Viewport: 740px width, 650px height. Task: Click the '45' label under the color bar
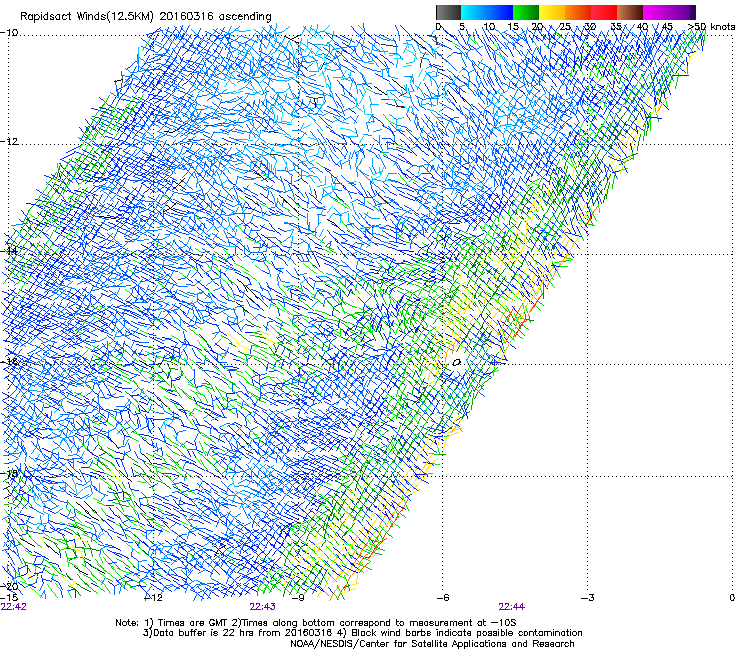click(667, 27)
